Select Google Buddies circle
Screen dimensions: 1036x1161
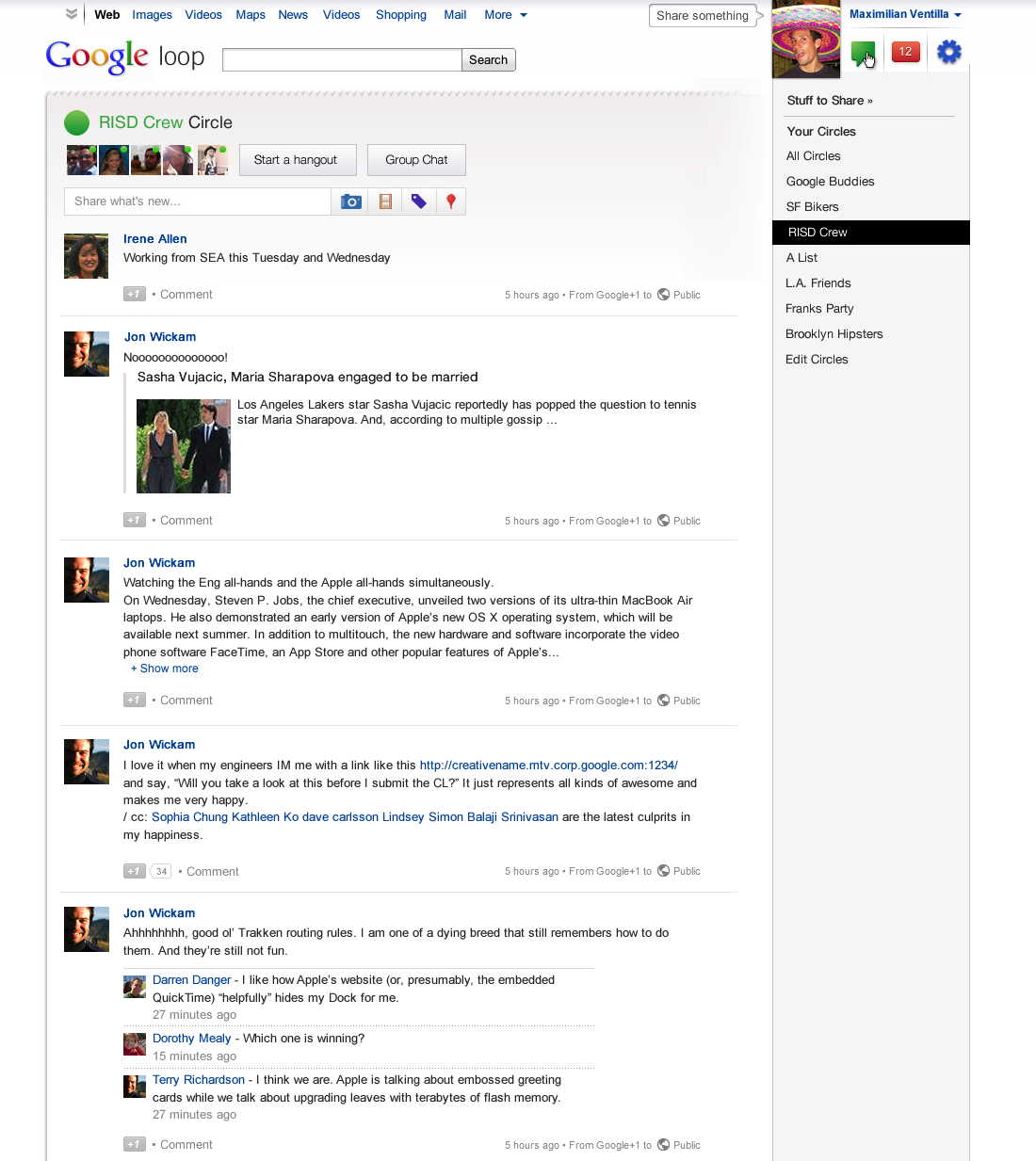pyautogui.click(x=831, y=182)
